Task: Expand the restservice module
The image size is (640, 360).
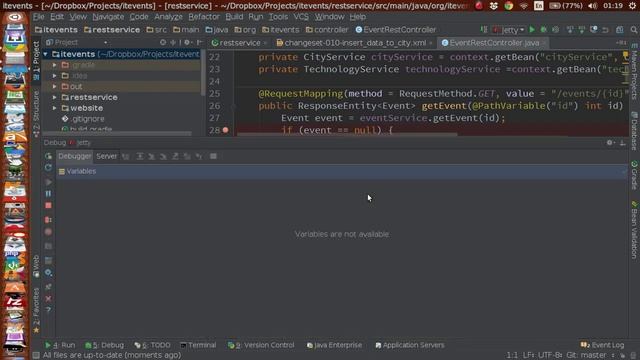Action: [55, 97]
